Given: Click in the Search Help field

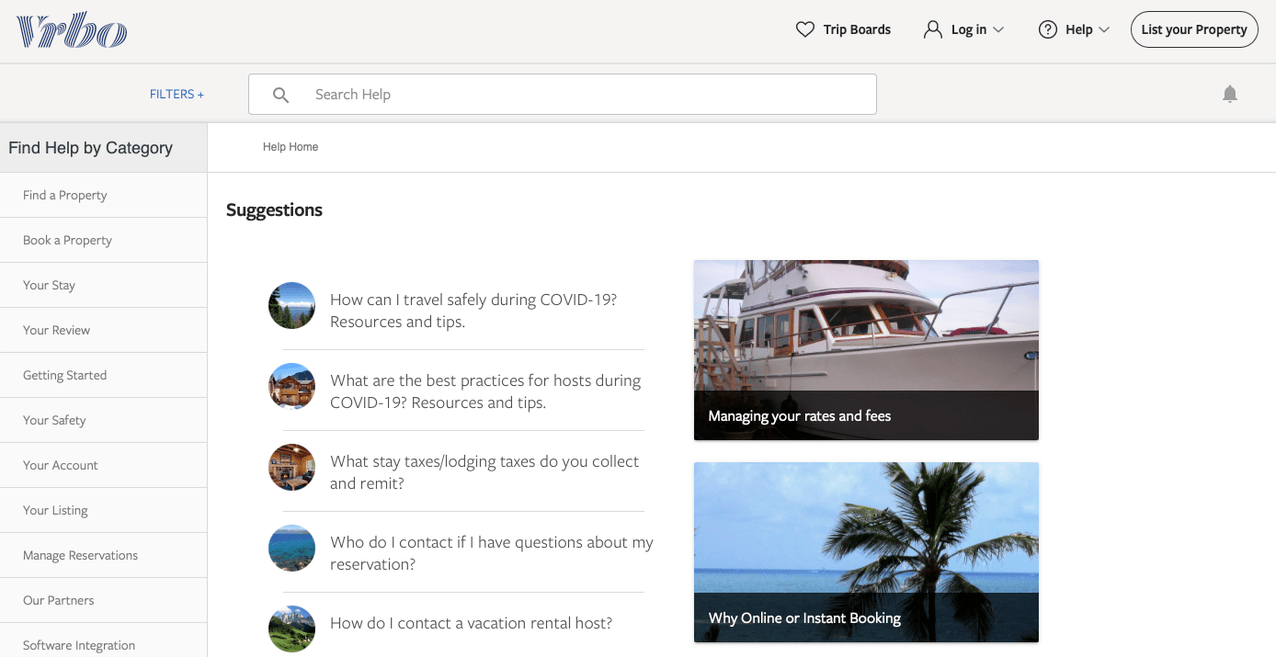Looking at the screenshot, I should pos(562,94).
